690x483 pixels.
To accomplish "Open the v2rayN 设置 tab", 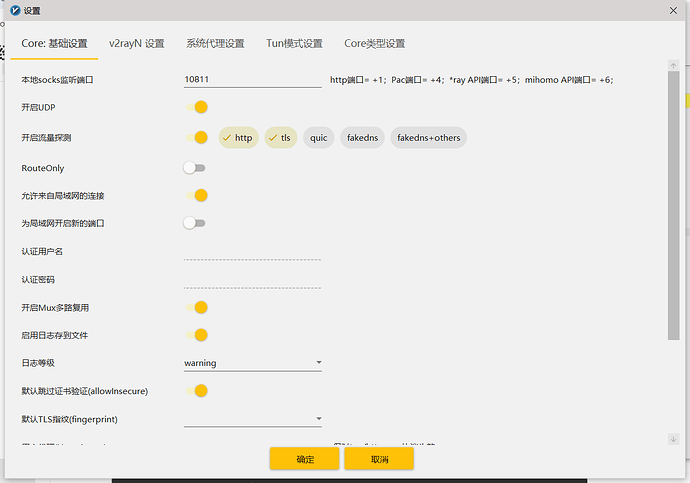I will tap(136, 44).
